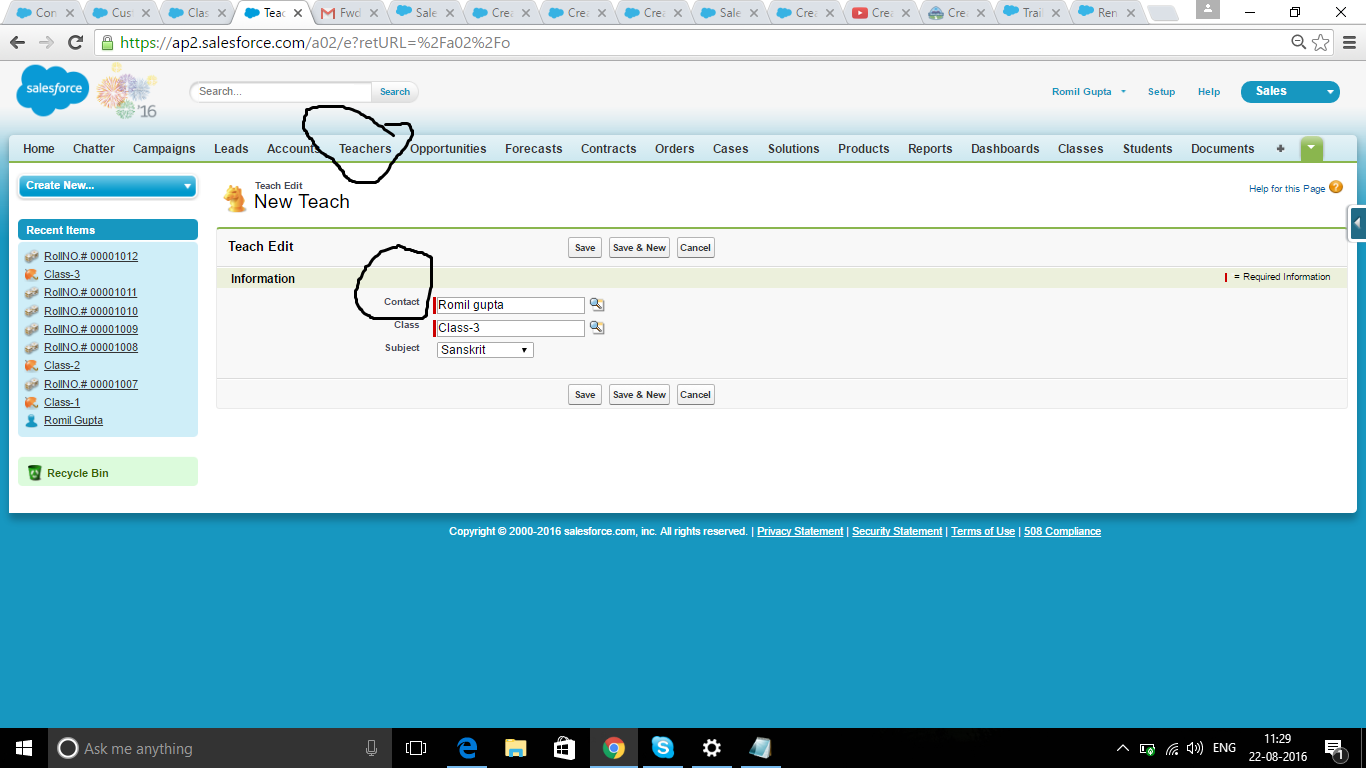Open the Chrome three-dot menu
The image size is (1366, 768).
[x=1348, y=43]
